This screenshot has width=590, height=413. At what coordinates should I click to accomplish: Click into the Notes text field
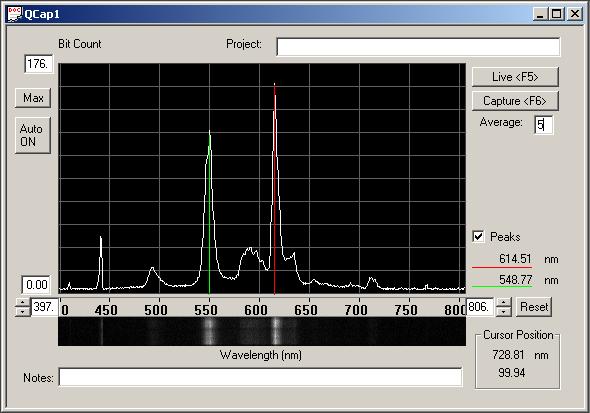(260, 377)
